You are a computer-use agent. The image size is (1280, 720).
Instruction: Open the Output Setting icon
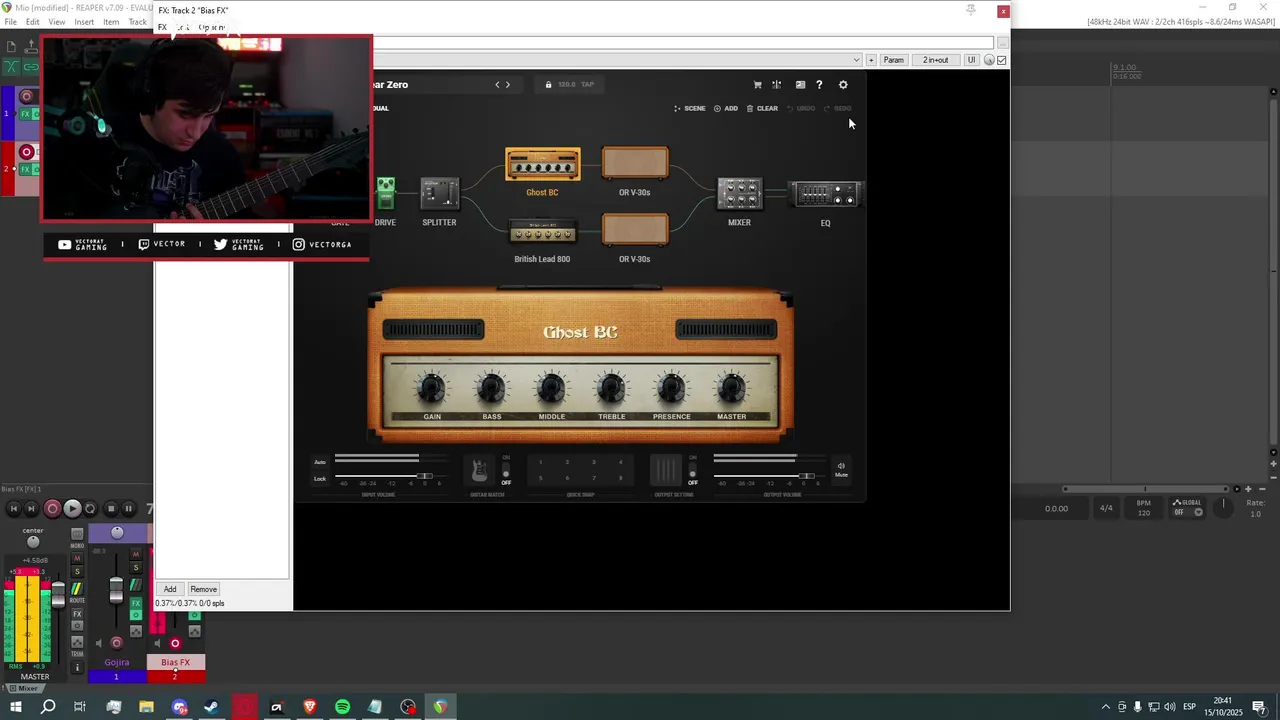[665, 470]
